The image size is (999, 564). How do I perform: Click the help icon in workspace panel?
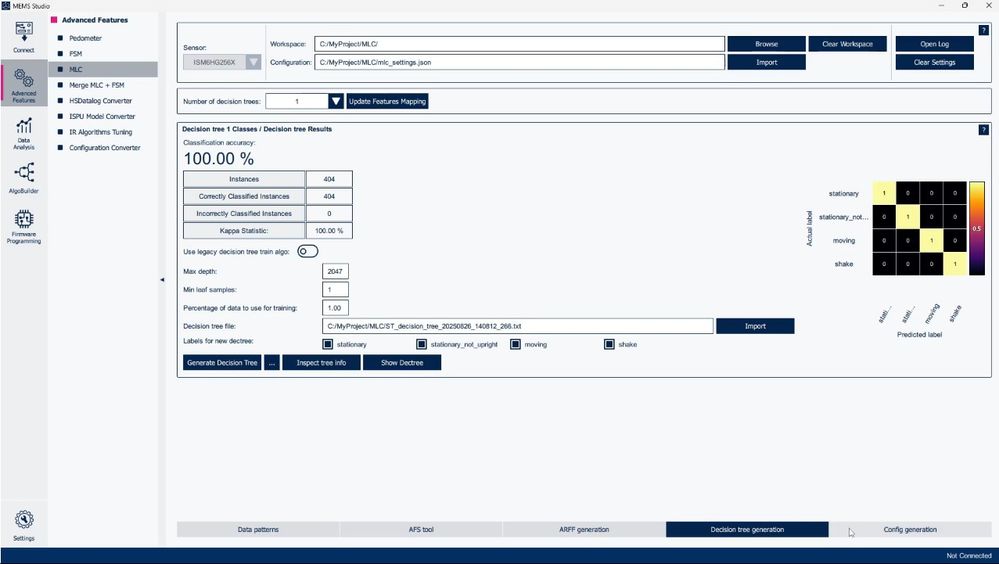pos(984,30)
